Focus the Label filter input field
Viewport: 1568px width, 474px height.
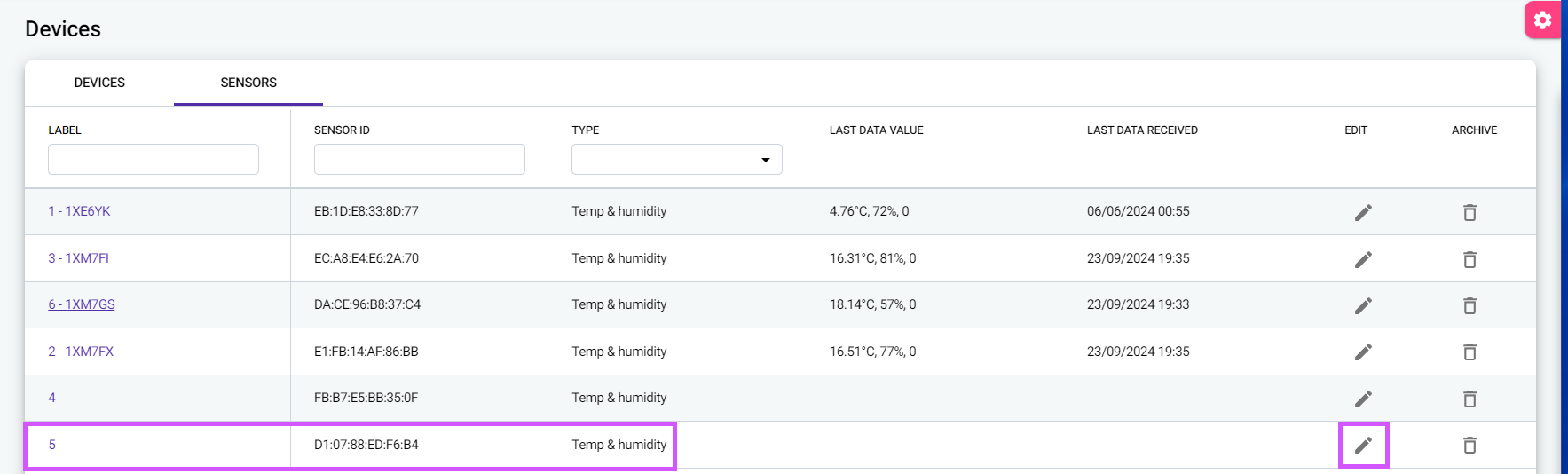(x=154, y=160)
